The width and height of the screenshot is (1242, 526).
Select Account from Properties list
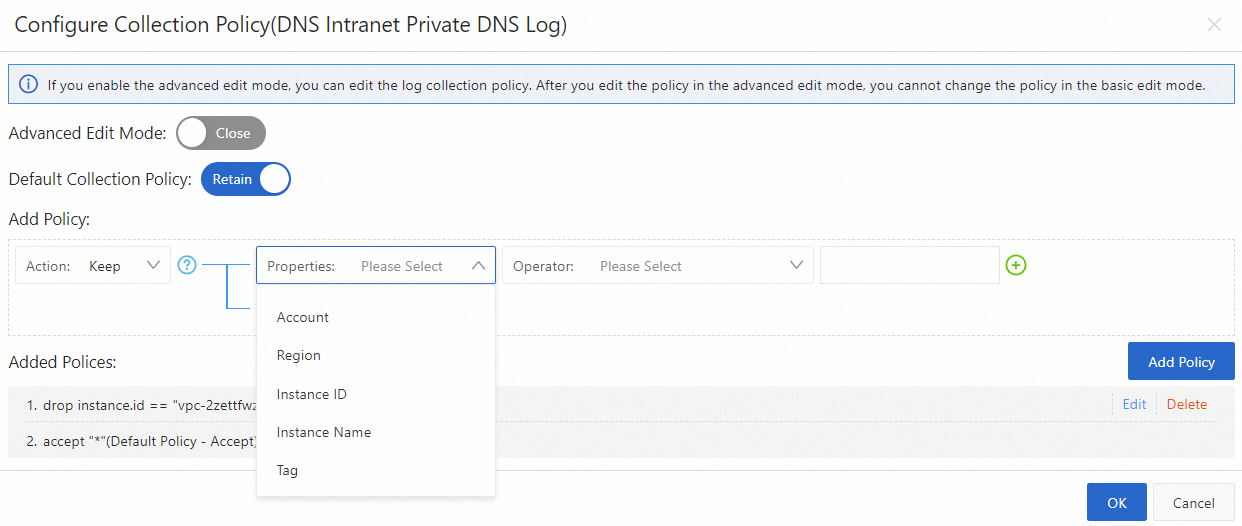tap(303, 317)
